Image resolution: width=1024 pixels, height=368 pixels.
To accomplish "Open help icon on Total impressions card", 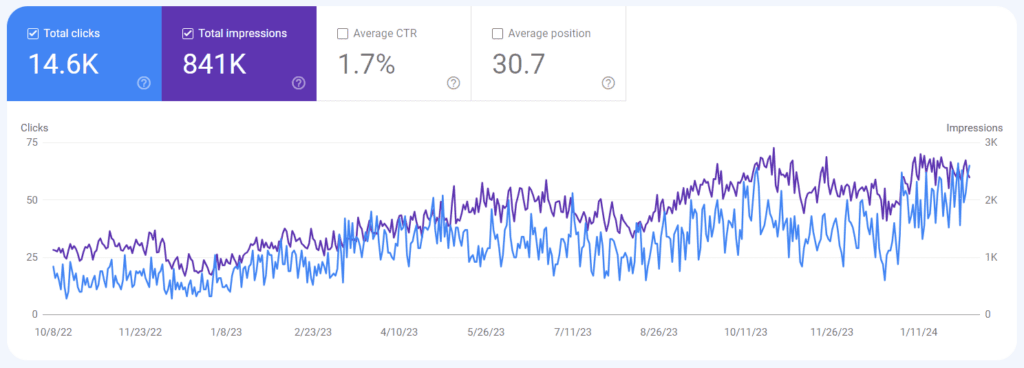I will click(x=298, y=83).
